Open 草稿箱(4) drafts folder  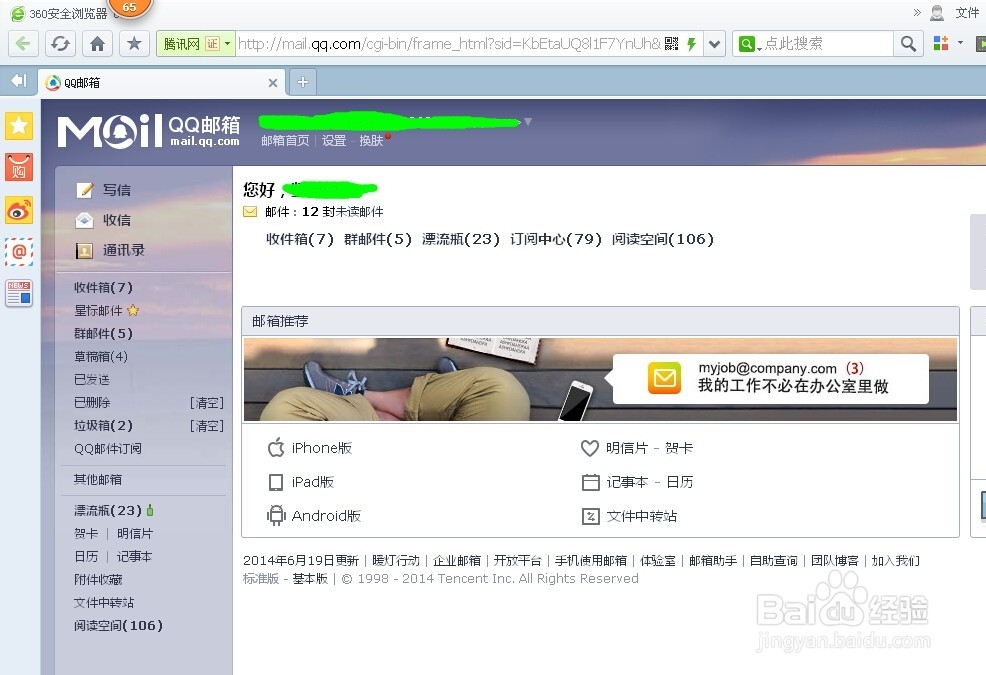[101, 357]
